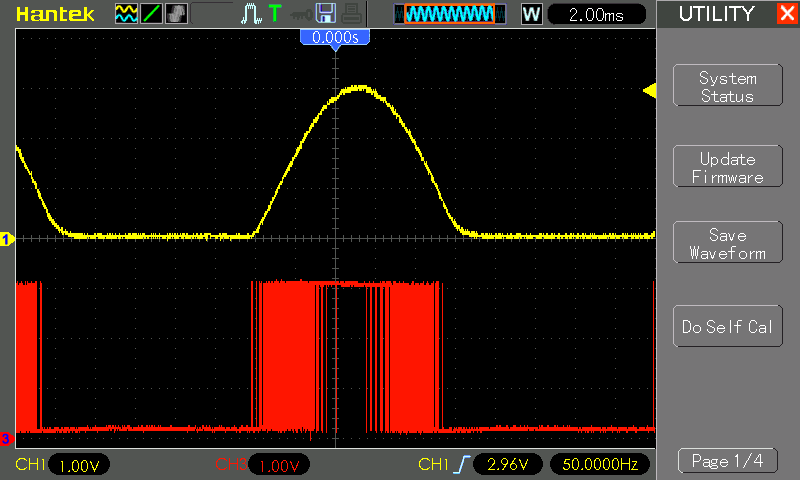The image size is (800, 480).
Task: Run Do Self Cal
Action: (727, 327)
